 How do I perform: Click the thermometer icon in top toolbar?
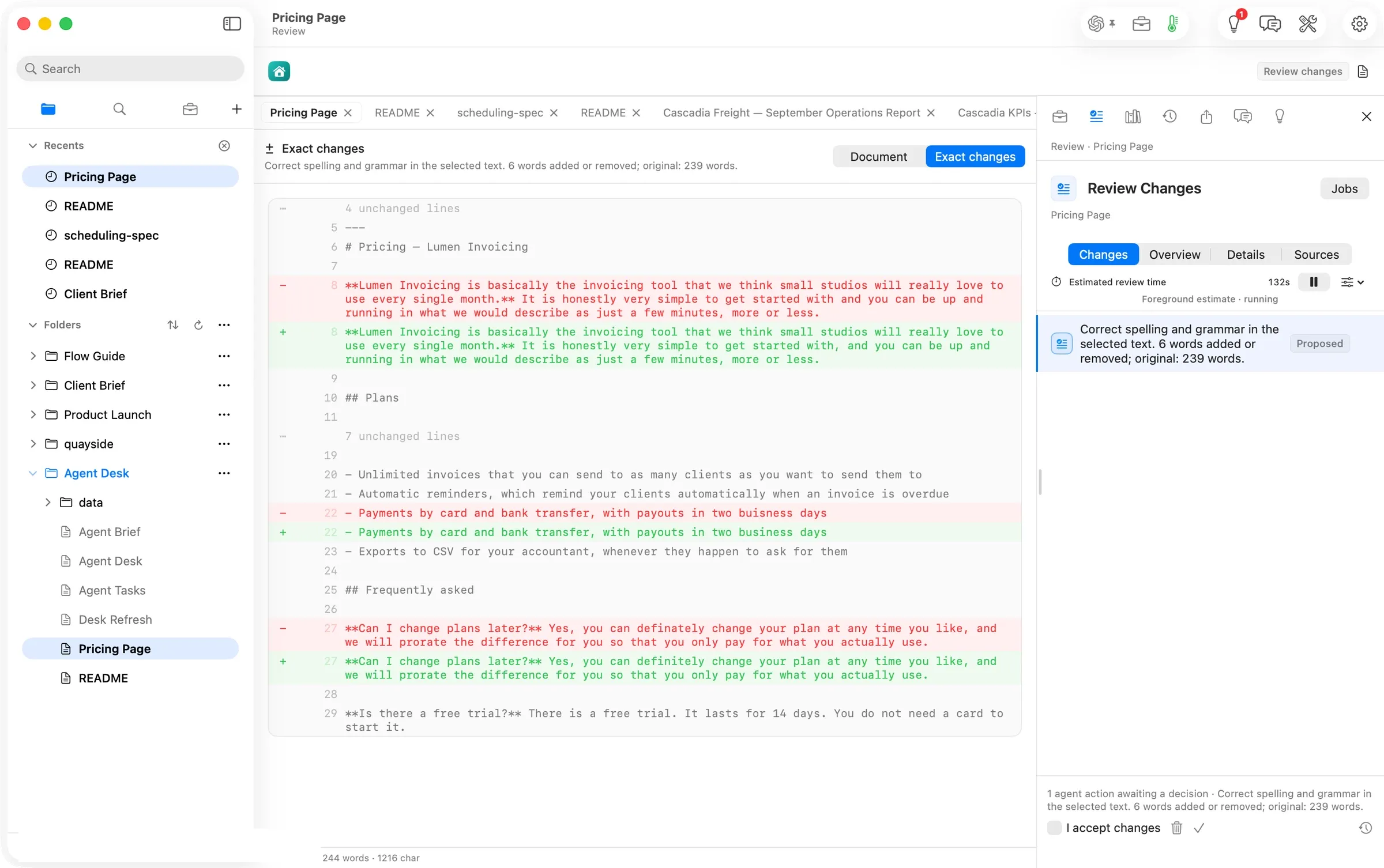click(x=1172, y=24)
